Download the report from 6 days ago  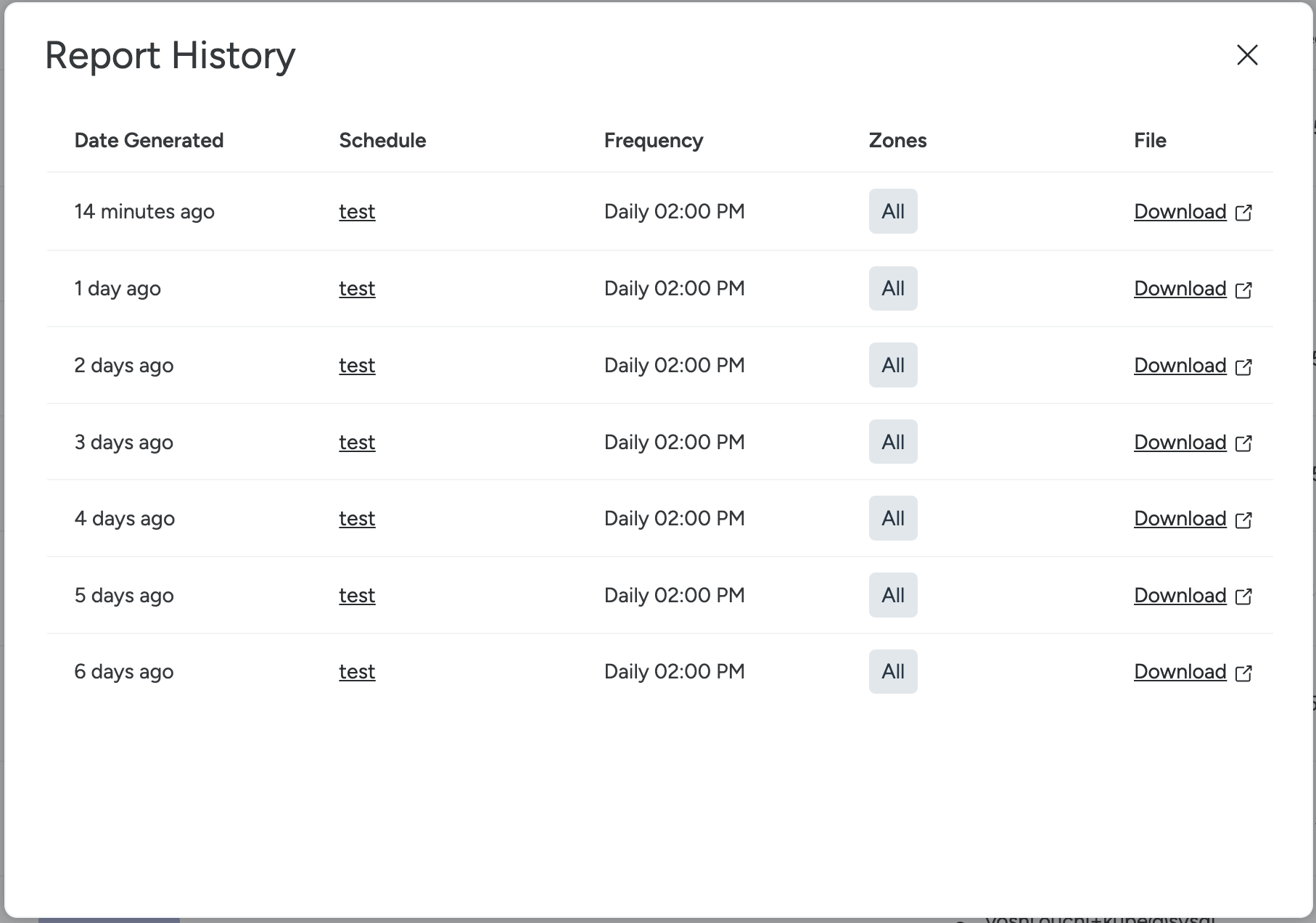tap(1180, 672)
